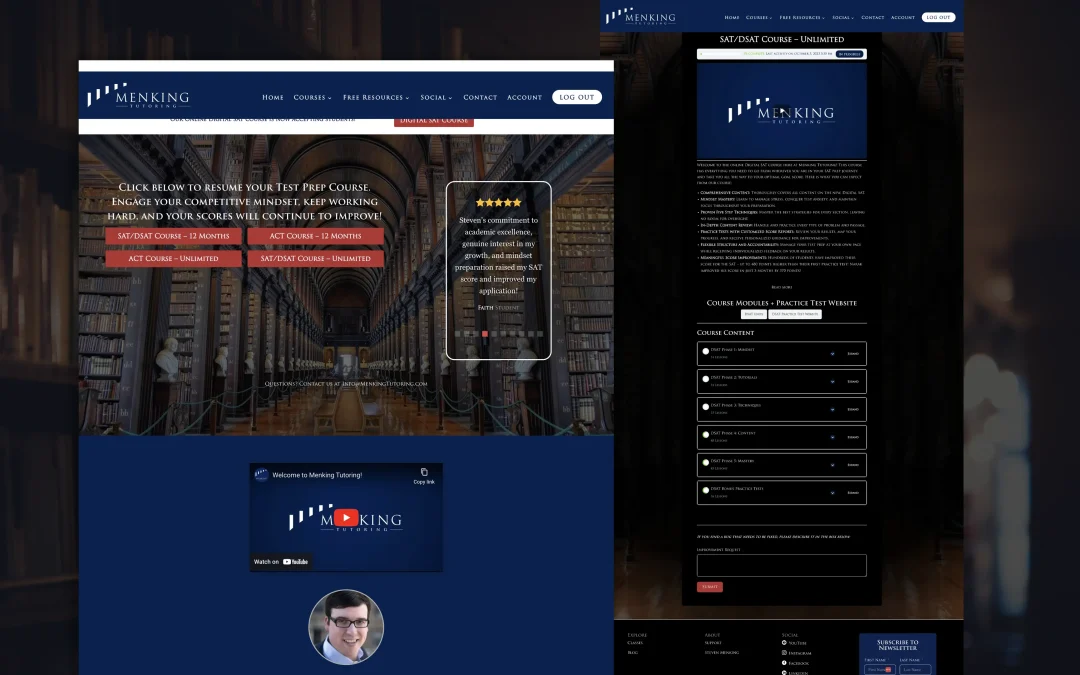This screenshot has width=1080, height=675.
Task: Click the Info@MenkingTutoring.com contact line
Action: (x=346, y=384)
